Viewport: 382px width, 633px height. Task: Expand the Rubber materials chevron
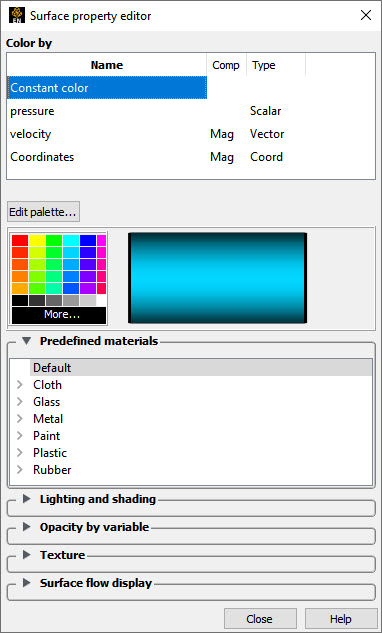click(x=20, y=470)
